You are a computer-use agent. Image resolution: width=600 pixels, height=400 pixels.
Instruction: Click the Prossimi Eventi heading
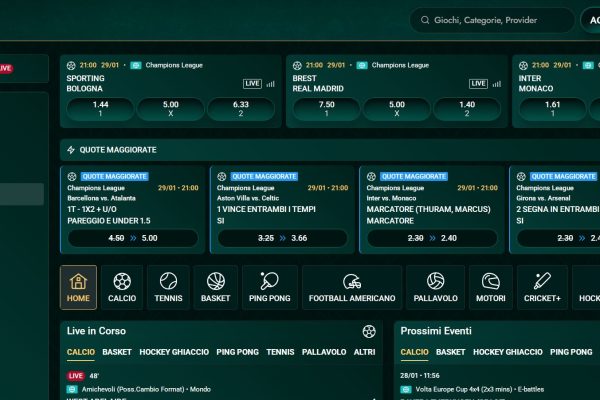click(x=436, y=331)
